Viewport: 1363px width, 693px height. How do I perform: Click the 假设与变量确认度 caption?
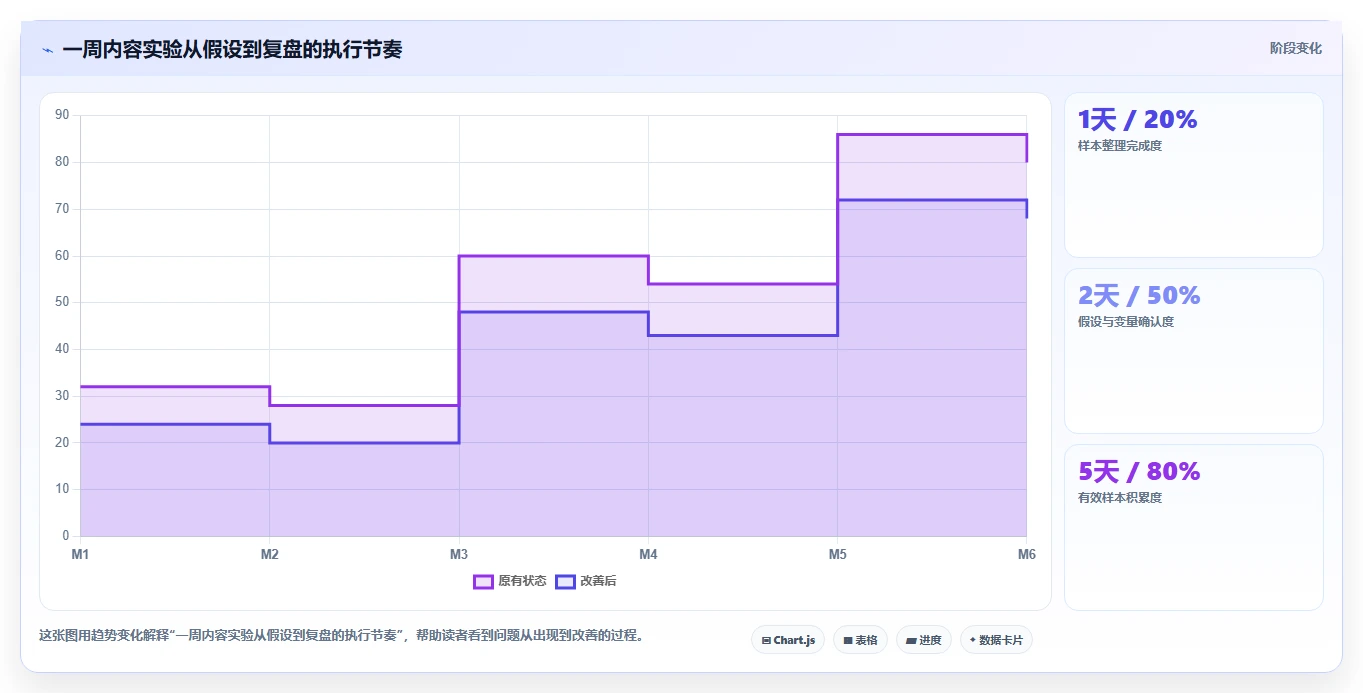(1126, 322)
